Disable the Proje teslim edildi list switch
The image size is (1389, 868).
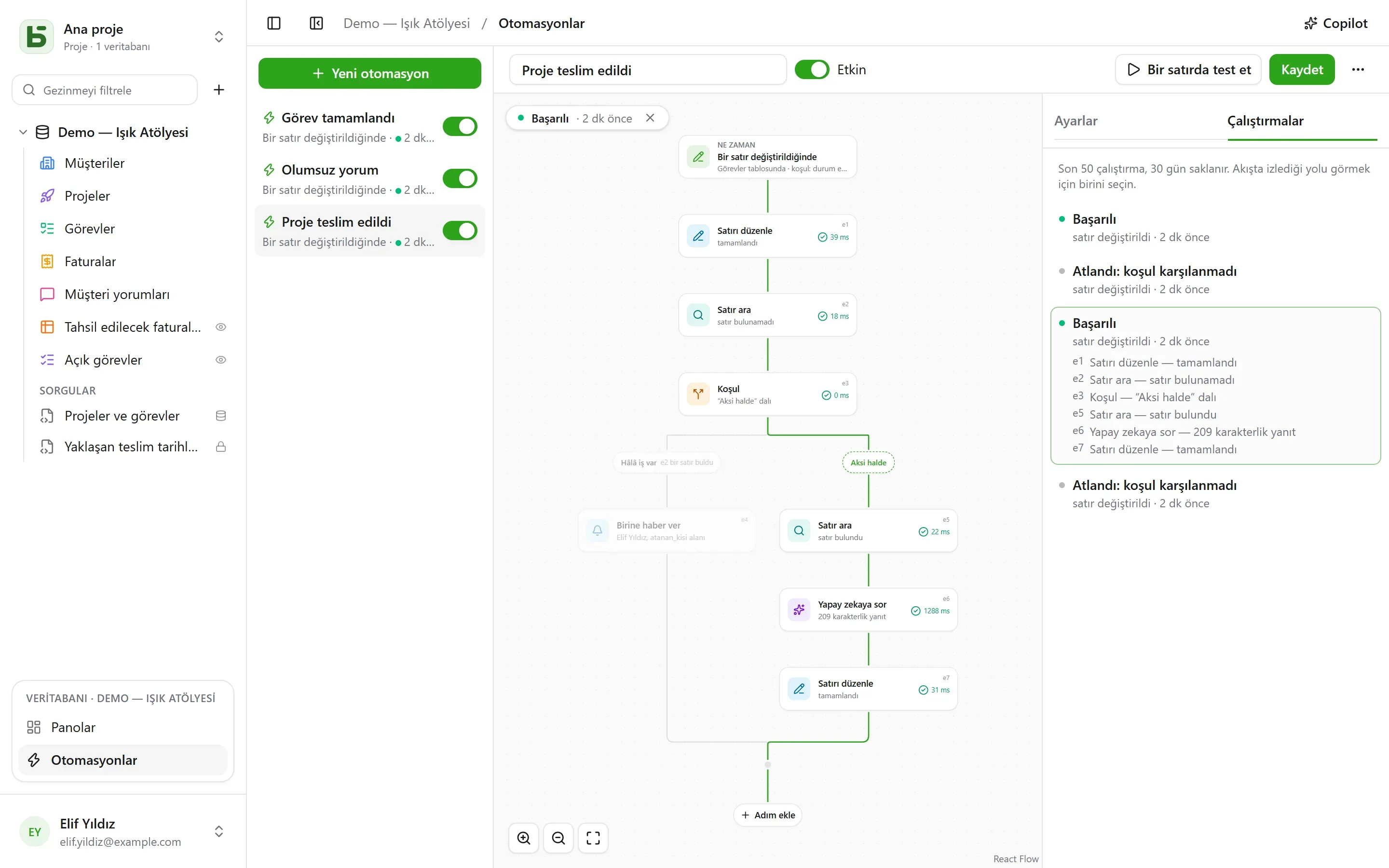pyautogui.click(x=460, y=231)
